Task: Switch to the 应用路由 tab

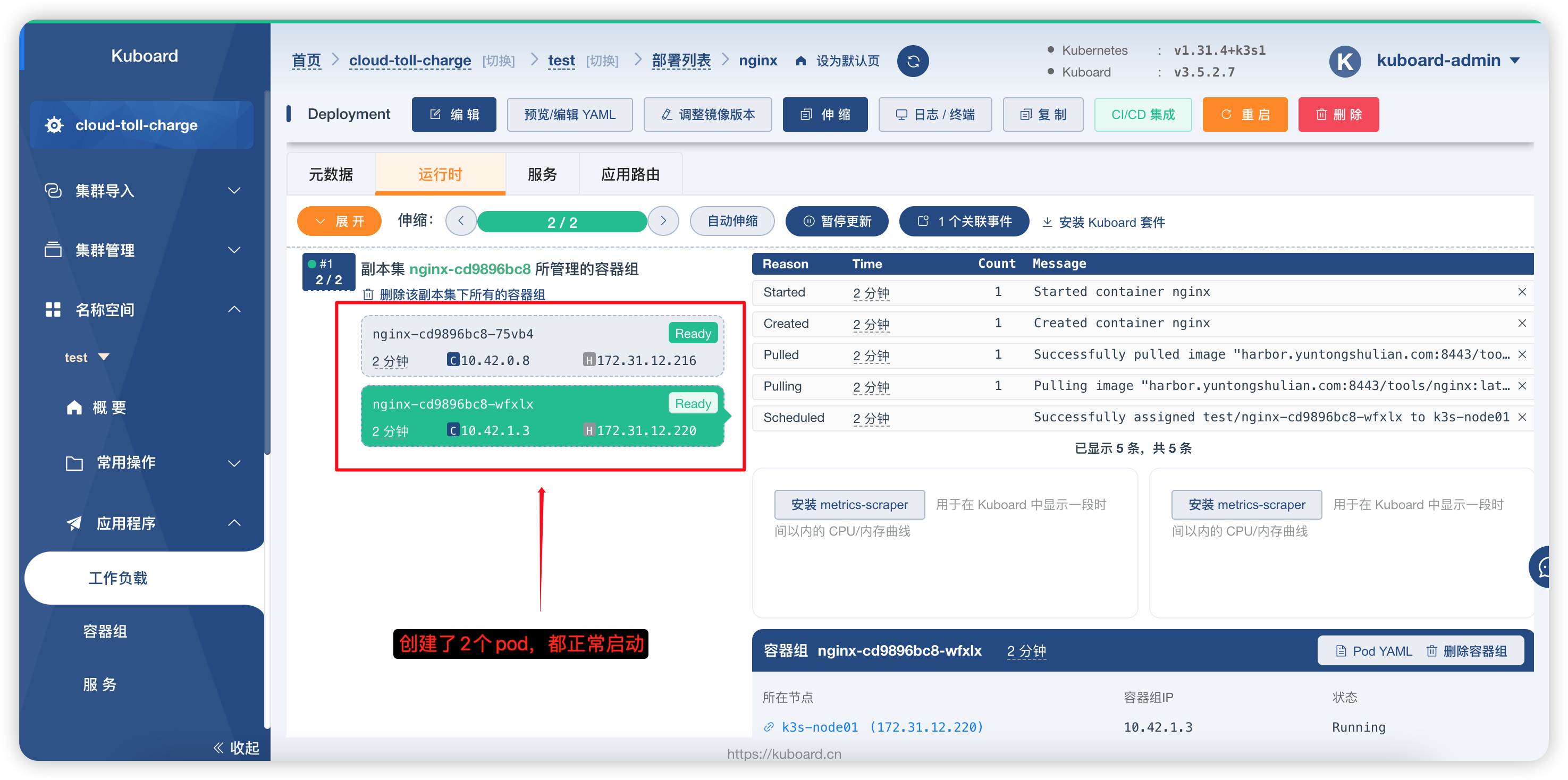Action: pos(630,175)
